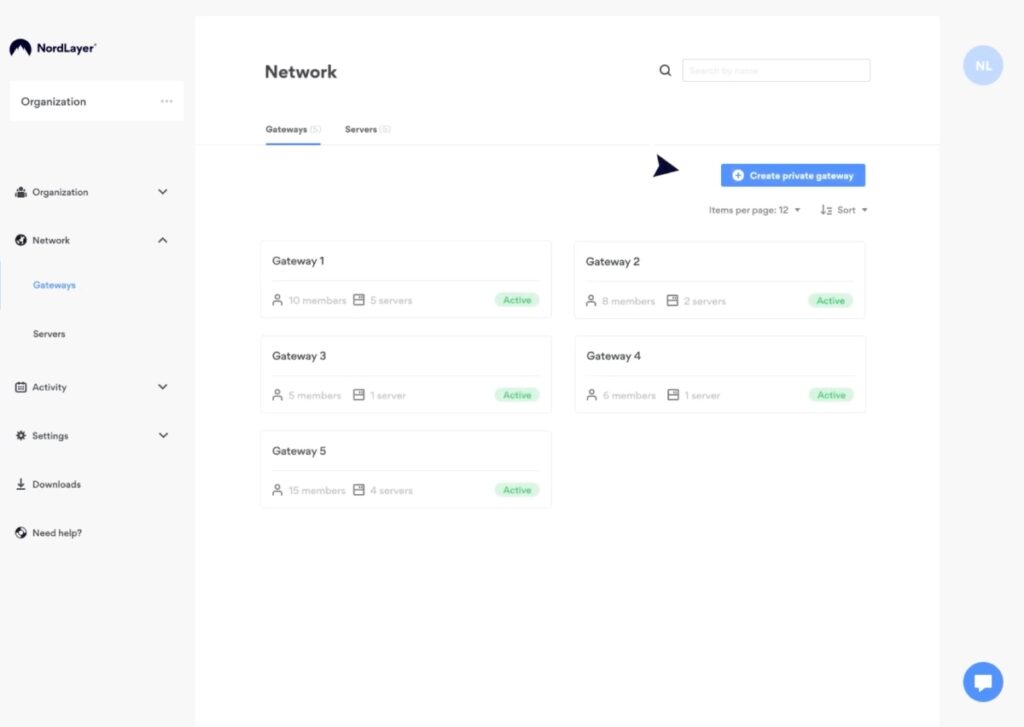Click Gateway 2 servers icon

tap(673, 300)
